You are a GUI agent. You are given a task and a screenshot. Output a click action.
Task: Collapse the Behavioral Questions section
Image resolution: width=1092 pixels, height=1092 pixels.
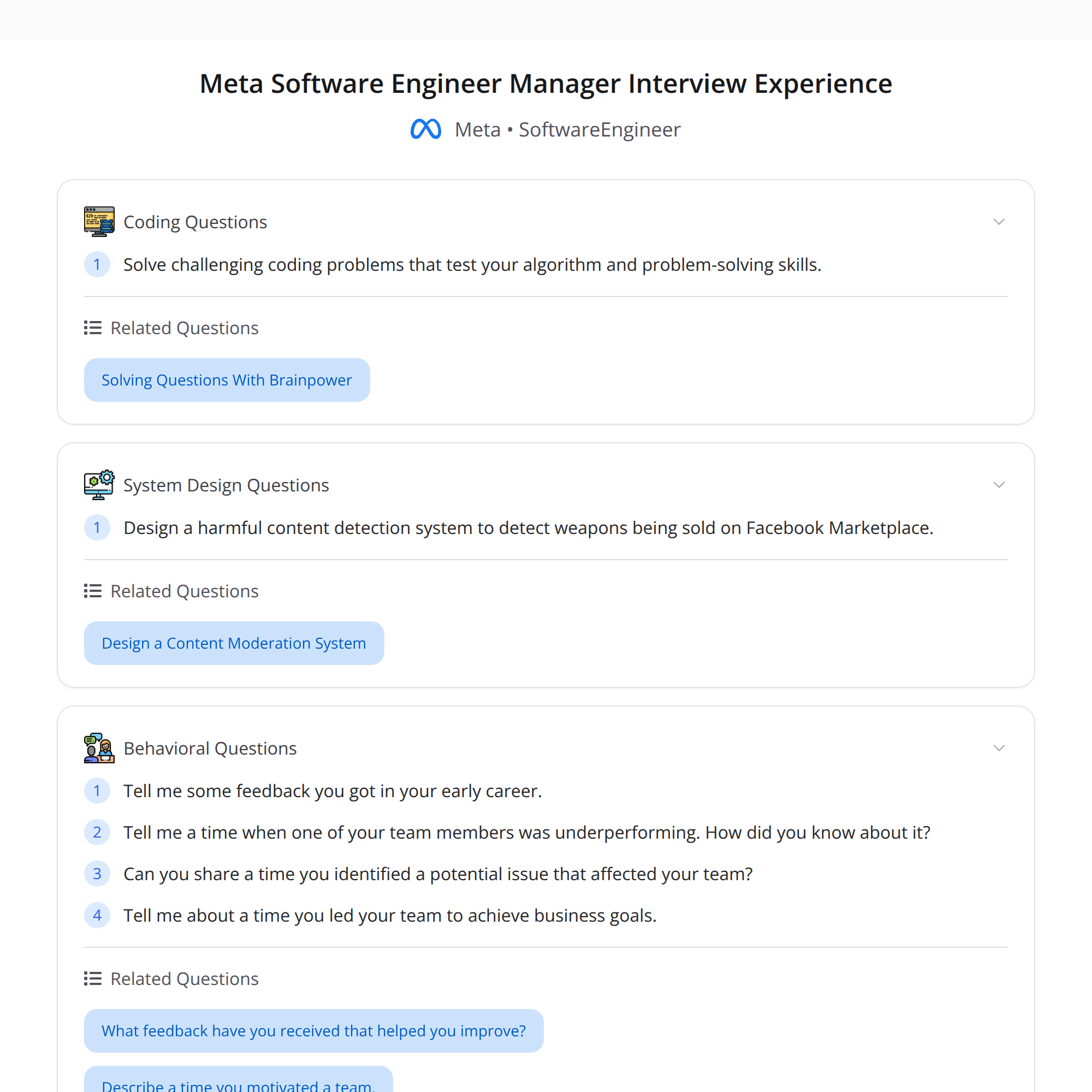coord(999,747)
